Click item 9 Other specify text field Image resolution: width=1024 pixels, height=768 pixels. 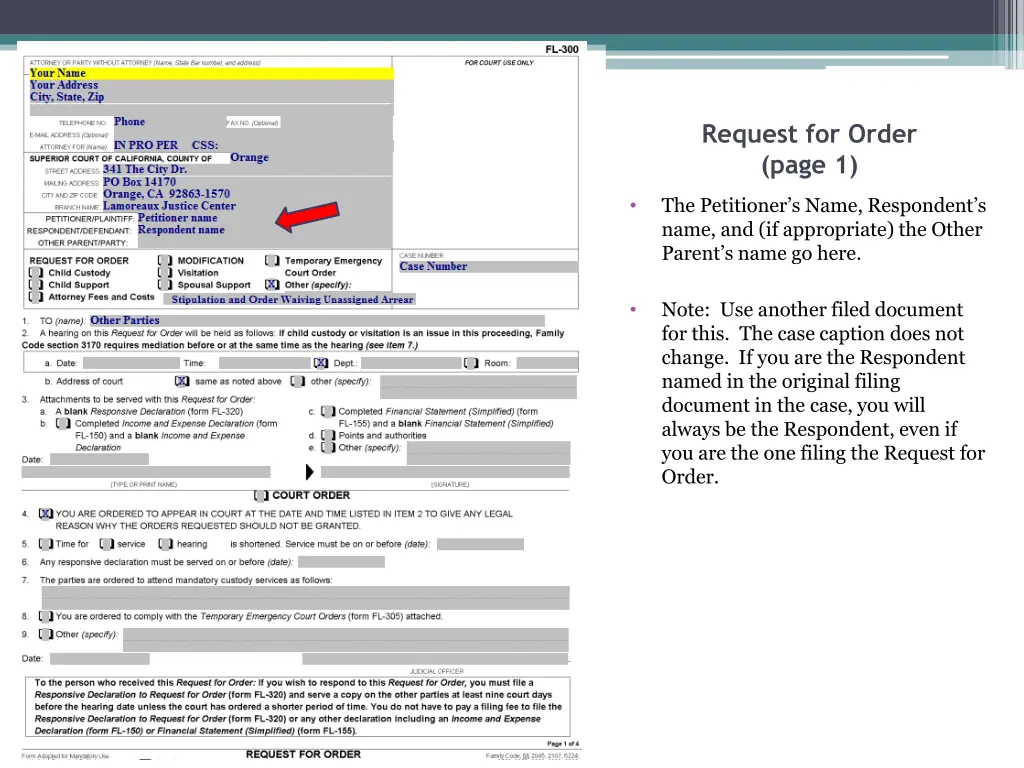[x=345, y=640]
